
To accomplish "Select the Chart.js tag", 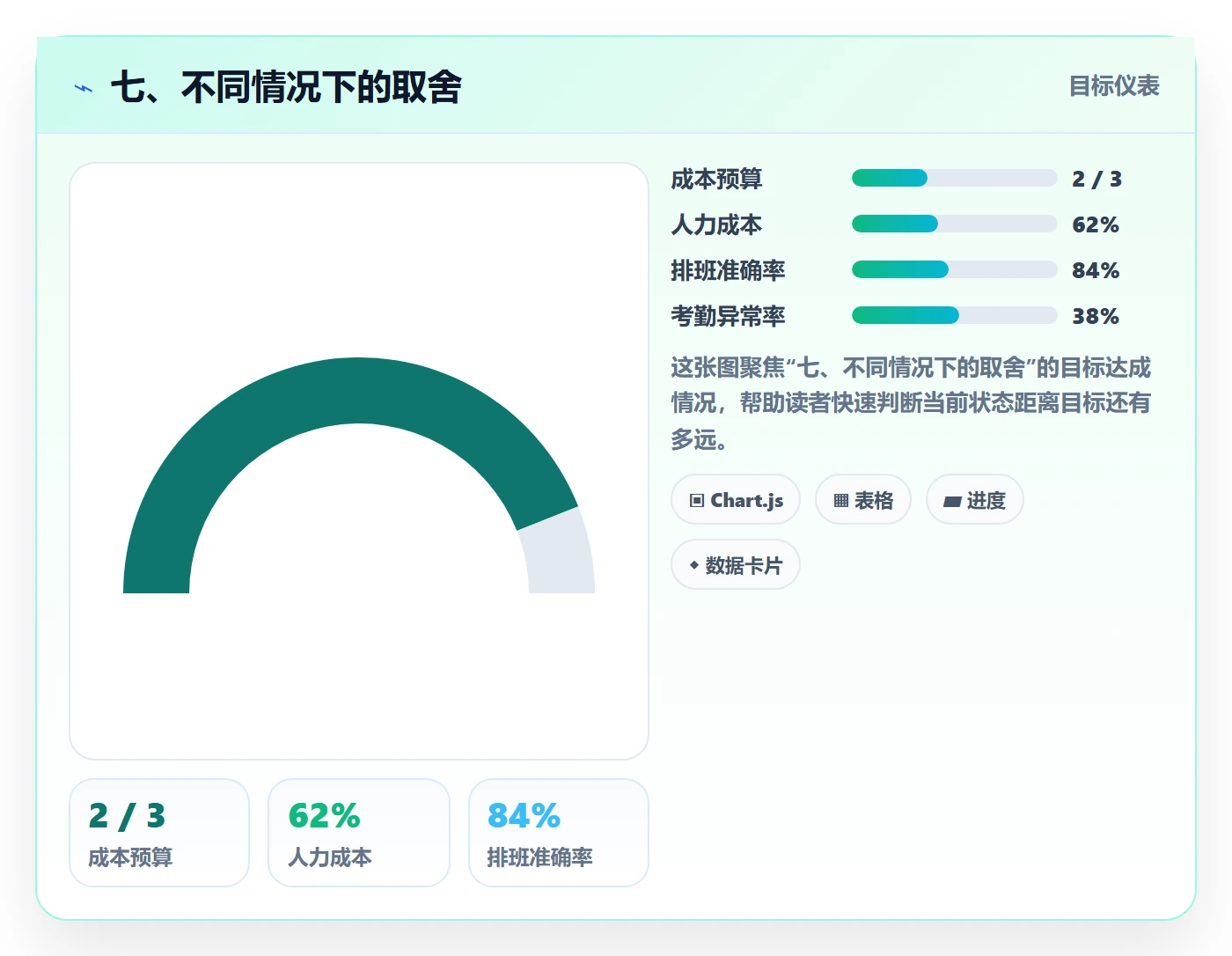I will 736,500.
